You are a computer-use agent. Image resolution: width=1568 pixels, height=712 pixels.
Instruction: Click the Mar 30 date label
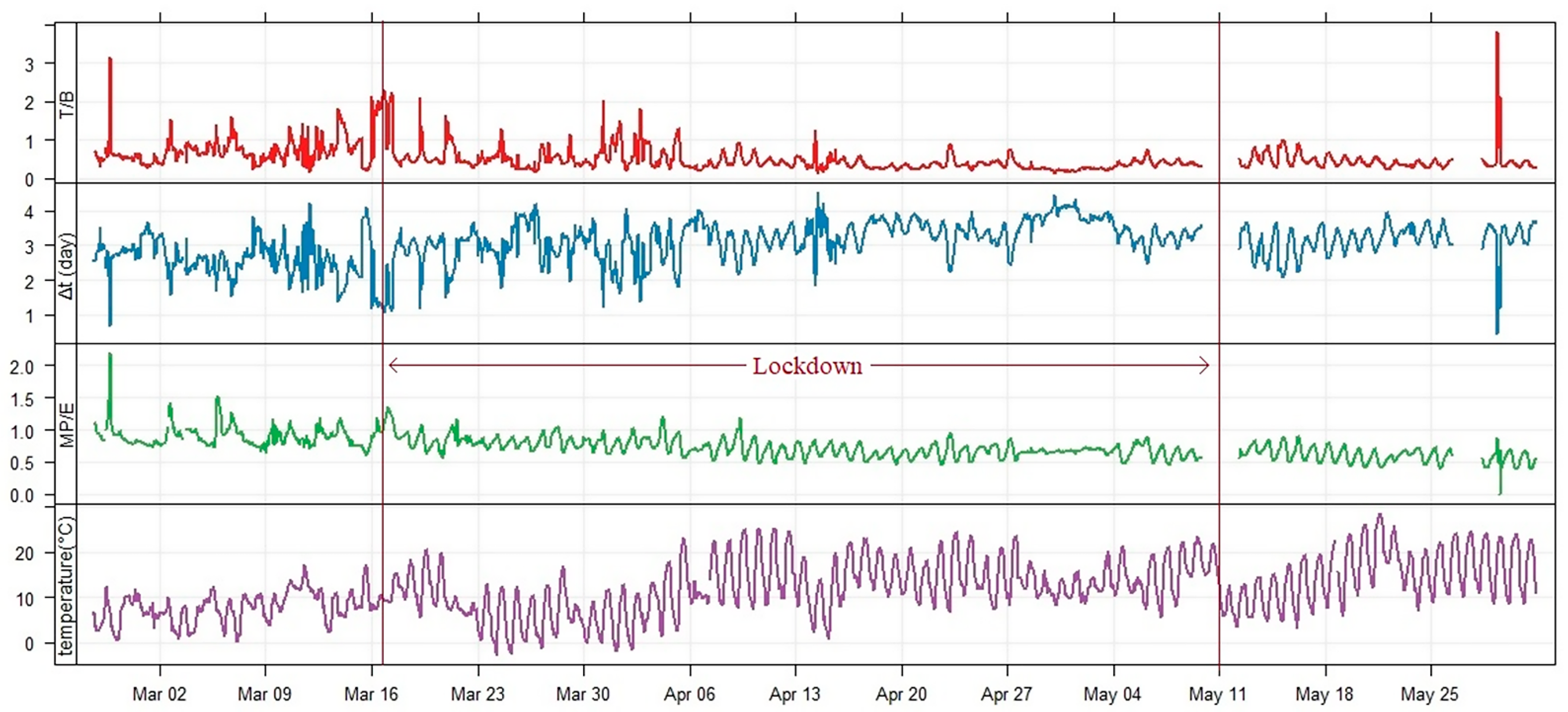pos(582,694)
